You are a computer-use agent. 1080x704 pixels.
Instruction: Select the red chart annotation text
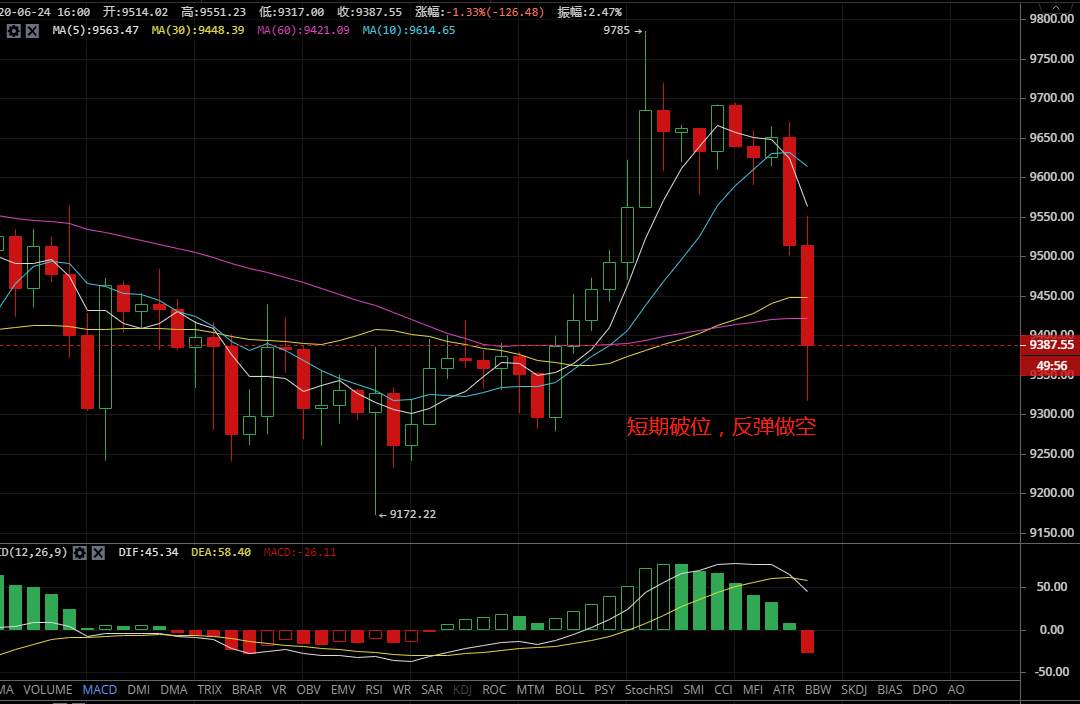(x=721, y=427)
